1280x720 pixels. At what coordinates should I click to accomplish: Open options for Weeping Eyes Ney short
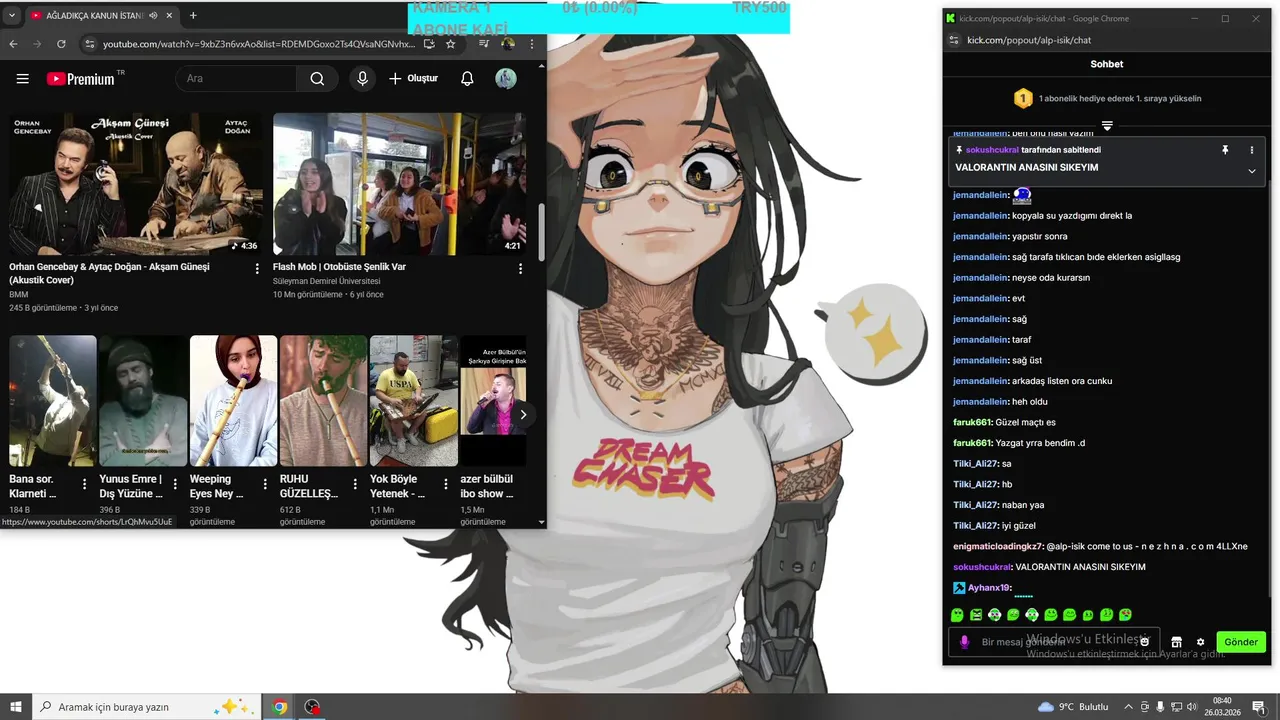tap(265, 484)
